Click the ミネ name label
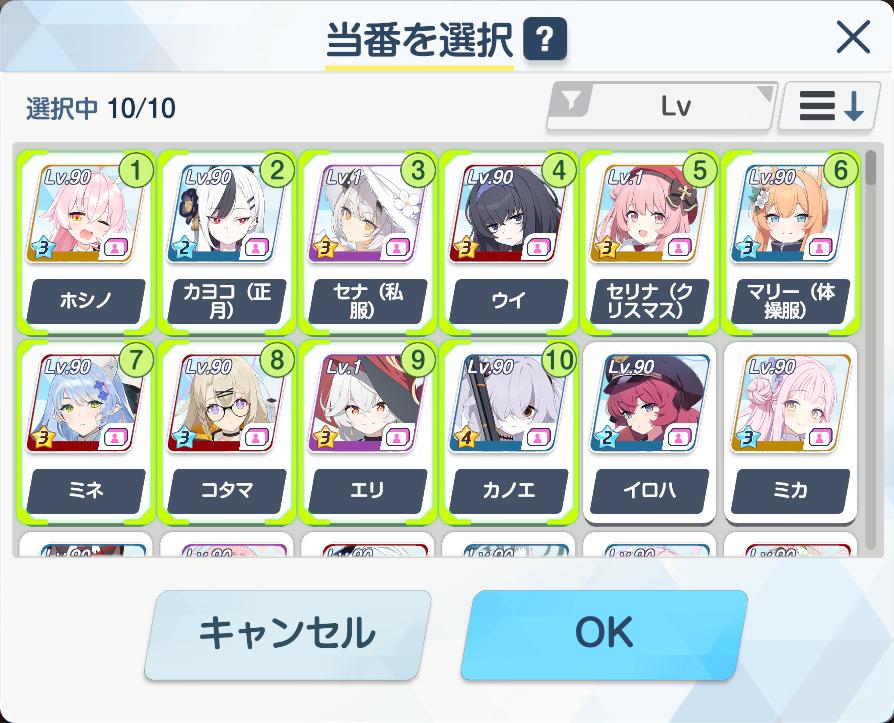This screenshot has height=723, width=894. [86, 490]
